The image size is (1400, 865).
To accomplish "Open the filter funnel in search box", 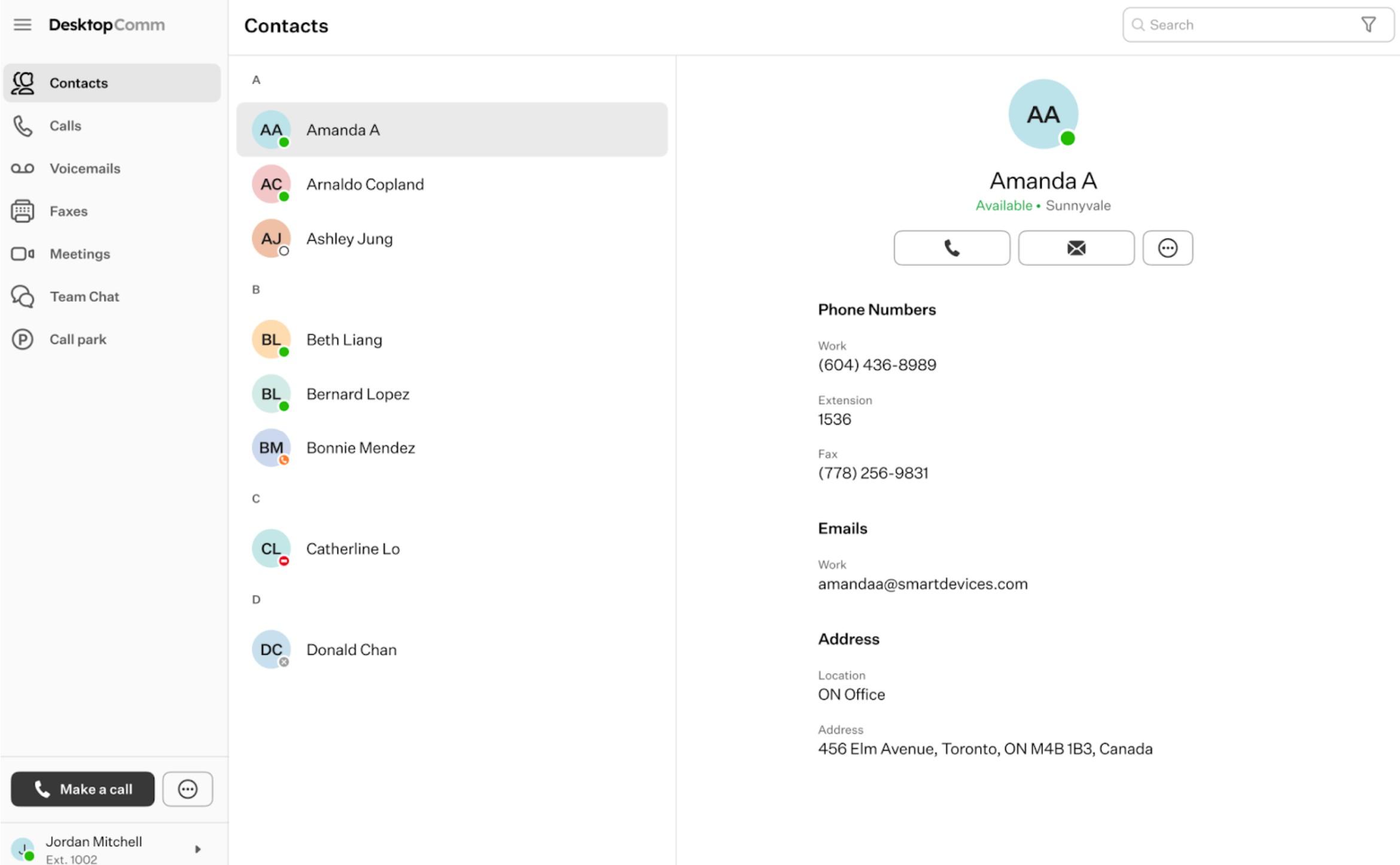I will coord(1368,25).
